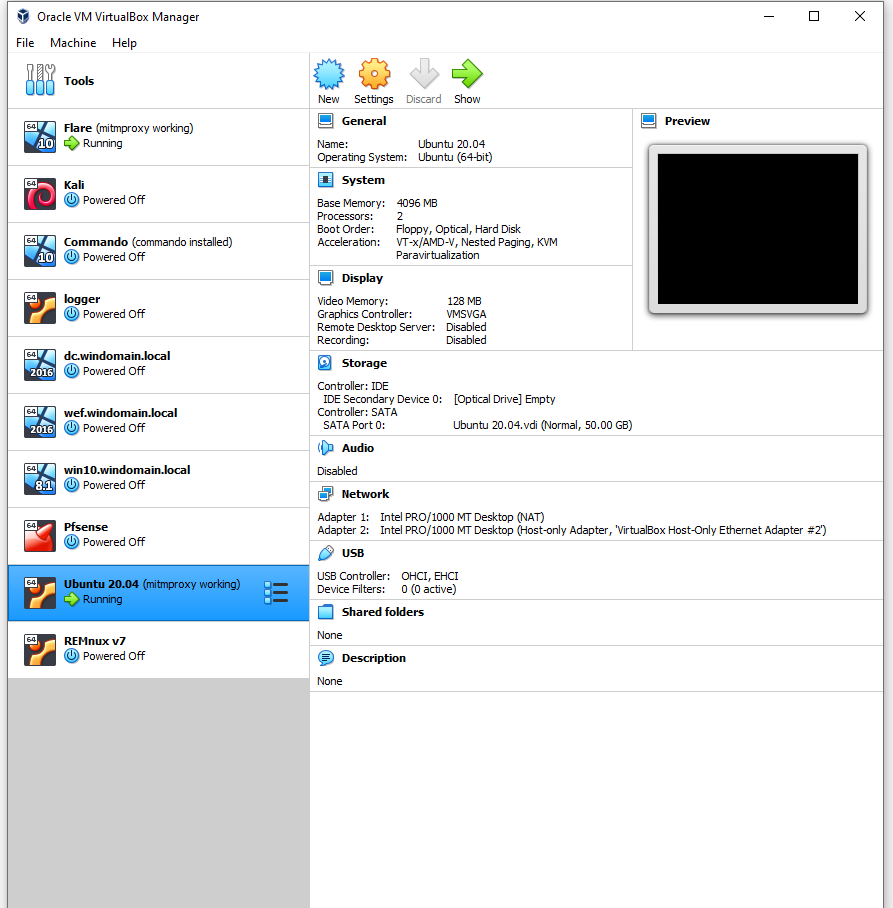Click the wef.windomain.local 2016 icon
Image resolution: width=893 pixels, height=908 pixels.
(40, 422)
